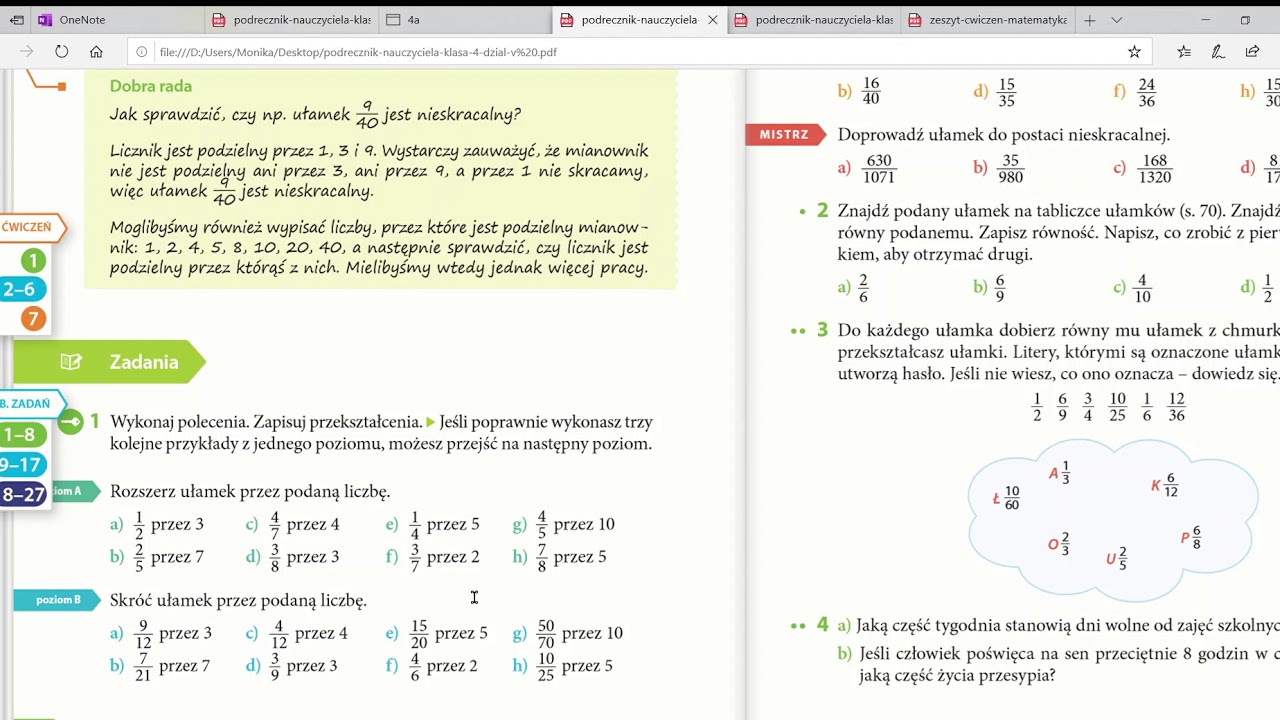Select first podrecznik-nauczyciela tab beside OneNote

(292, 20)
